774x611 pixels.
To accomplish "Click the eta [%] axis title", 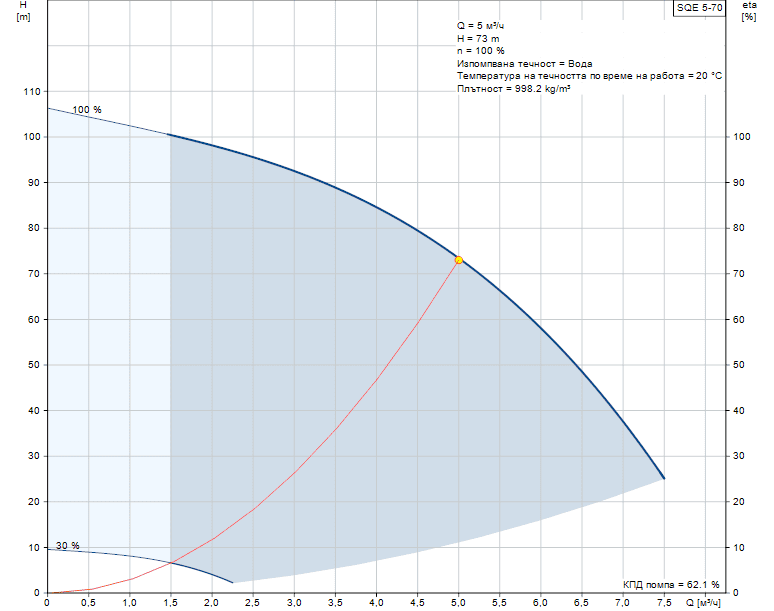I will click(749, 13).
